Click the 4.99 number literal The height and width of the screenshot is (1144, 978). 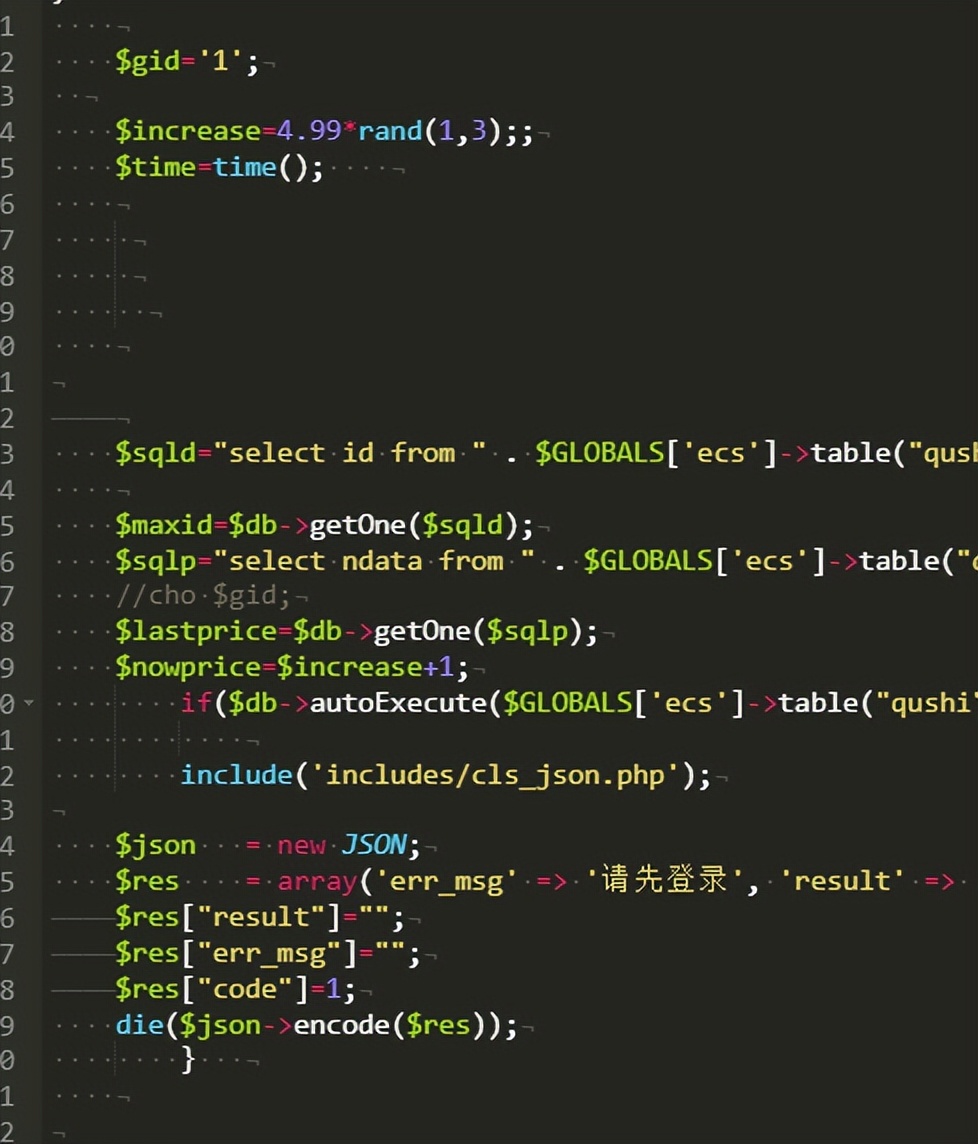[x=309, y=131]
